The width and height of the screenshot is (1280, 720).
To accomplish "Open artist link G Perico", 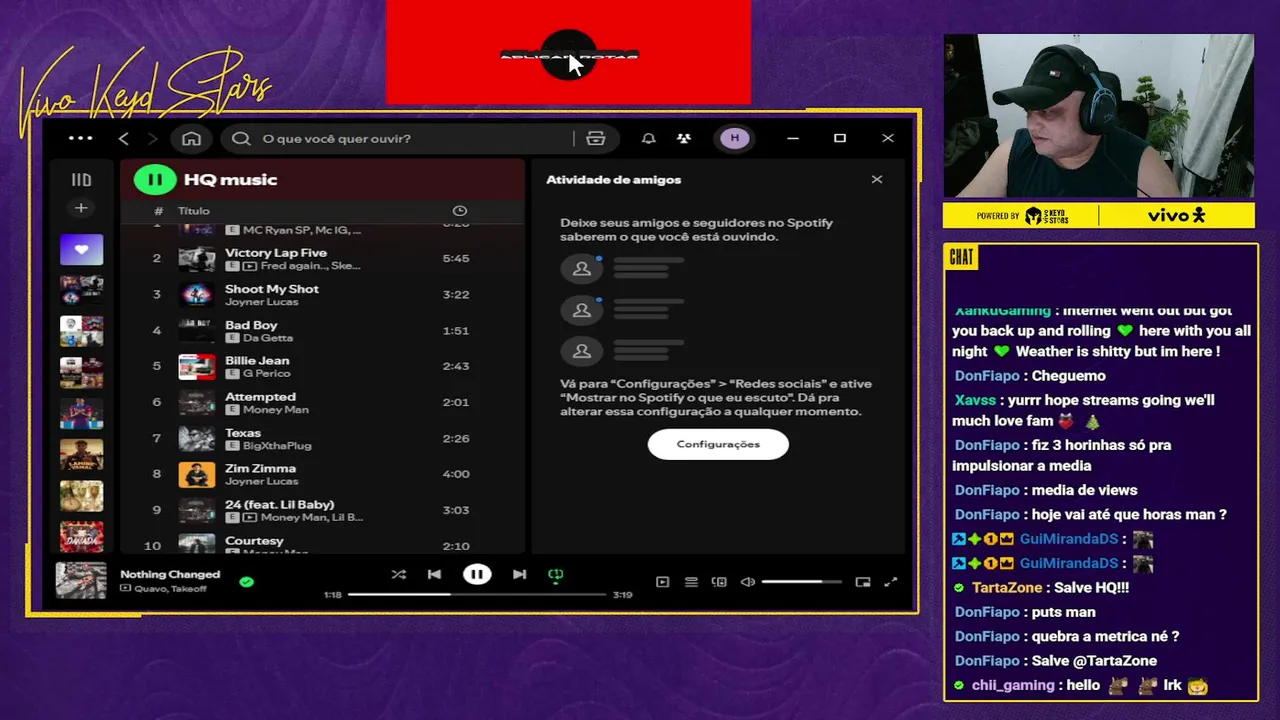I will tap(267, 374).
